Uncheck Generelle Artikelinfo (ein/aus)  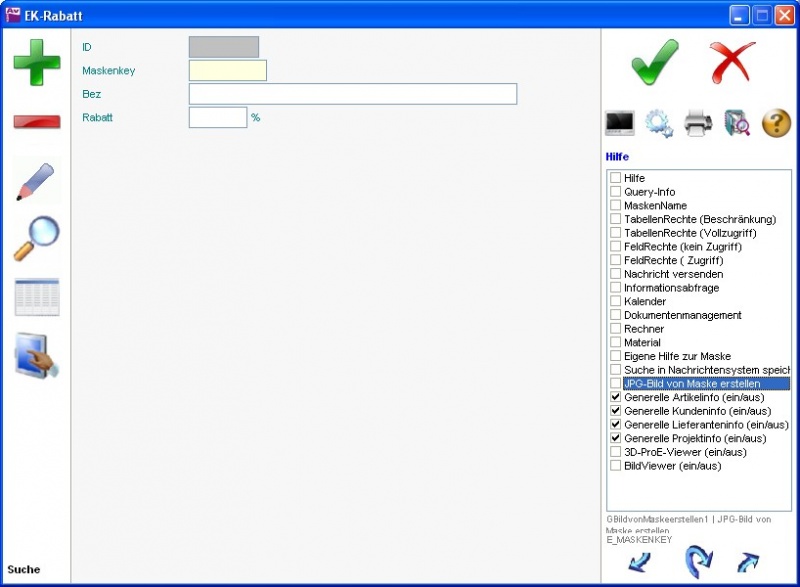[616, 397]
